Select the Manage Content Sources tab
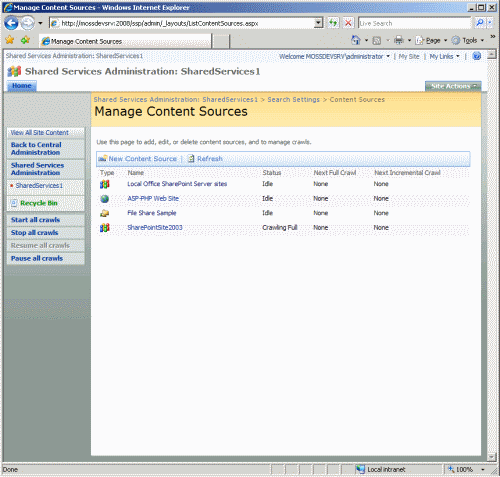The image size is (500, 477). [x=125, y=41]
